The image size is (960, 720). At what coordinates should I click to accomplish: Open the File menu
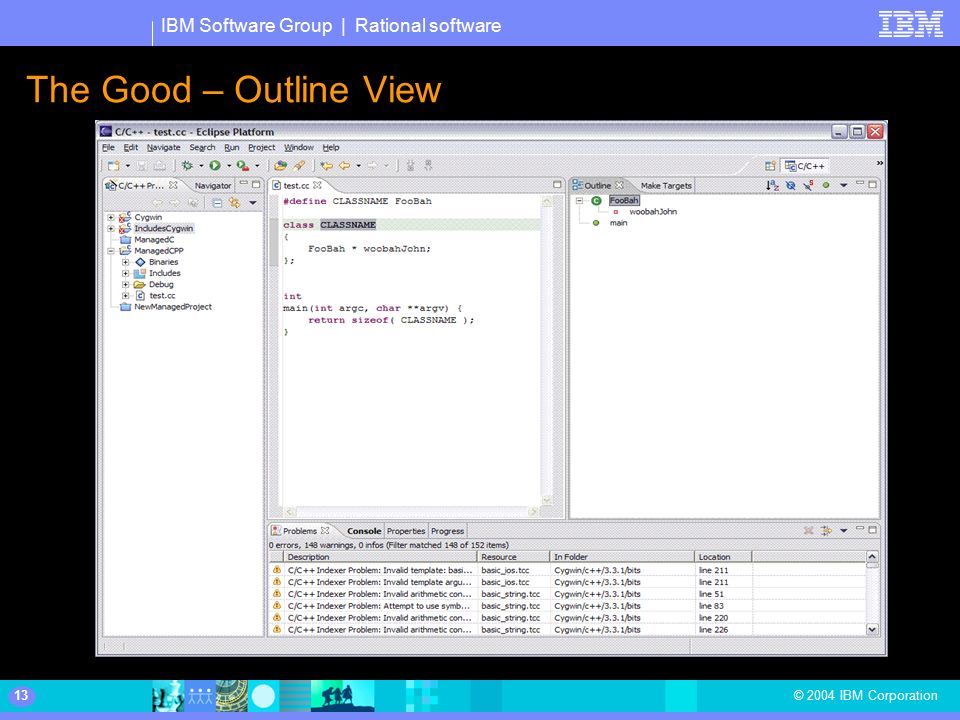[108, 148]
